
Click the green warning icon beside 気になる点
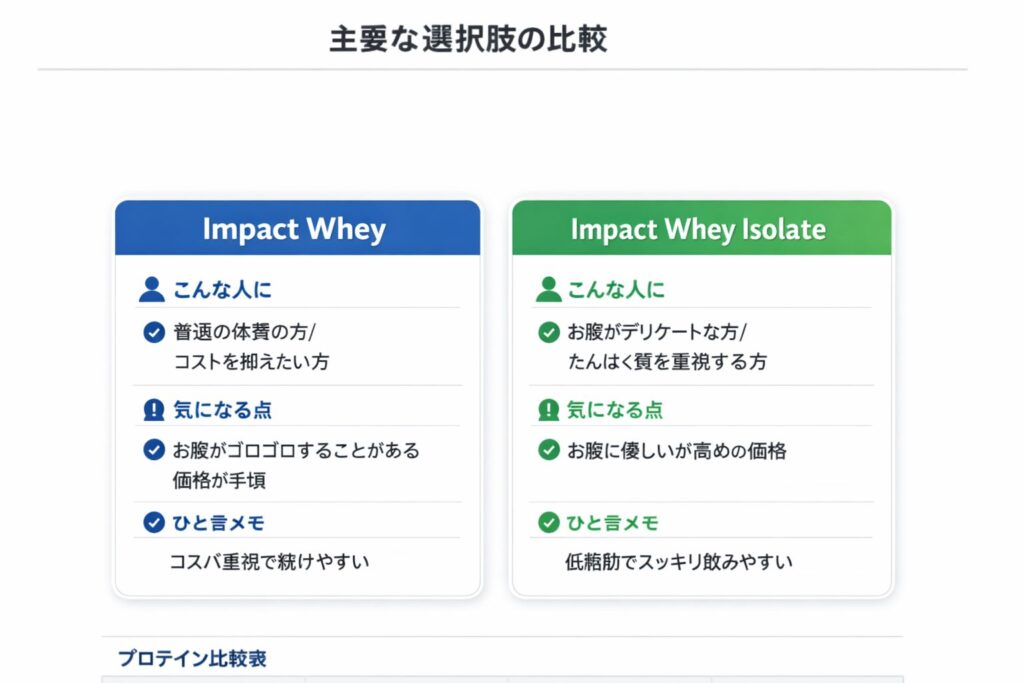[x=548, y=410]
